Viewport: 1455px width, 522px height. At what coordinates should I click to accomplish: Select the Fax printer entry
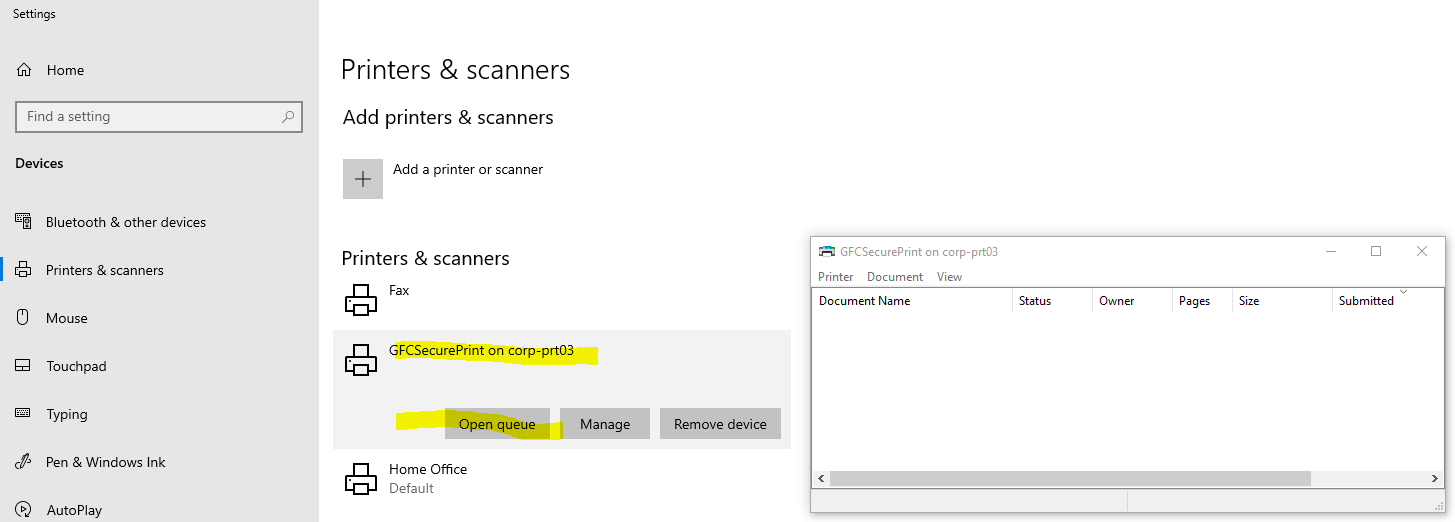click(399, 291)
